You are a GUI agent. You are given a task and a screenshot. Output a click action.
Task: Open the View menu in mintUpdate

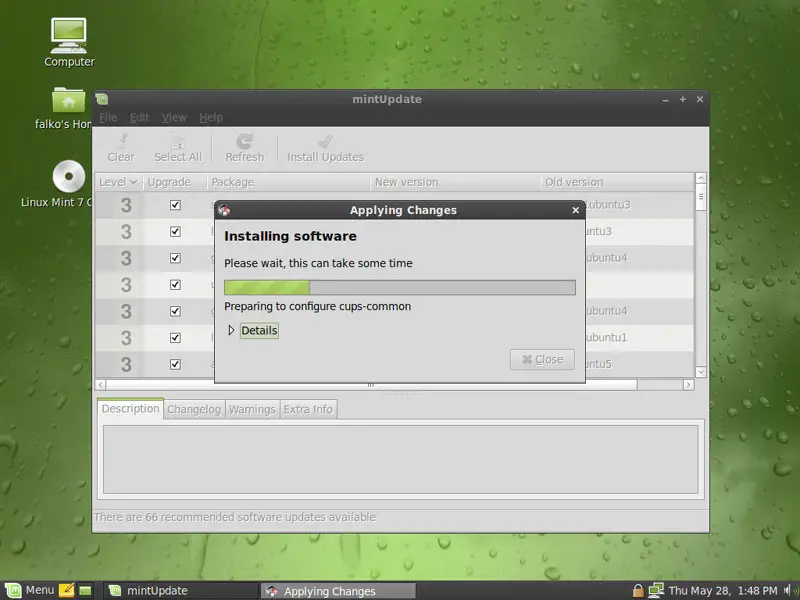[174, 117]
